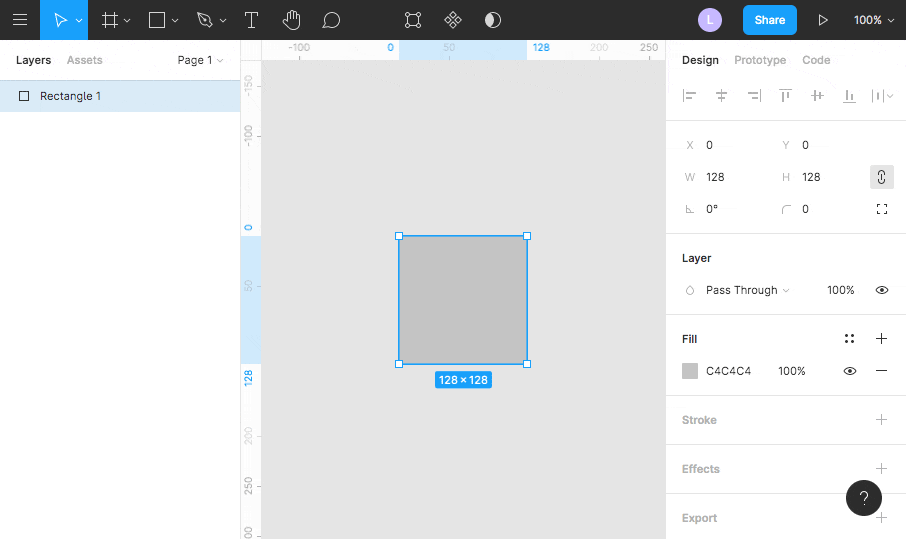Click the C4C4C4 fill color swatch

690,371
